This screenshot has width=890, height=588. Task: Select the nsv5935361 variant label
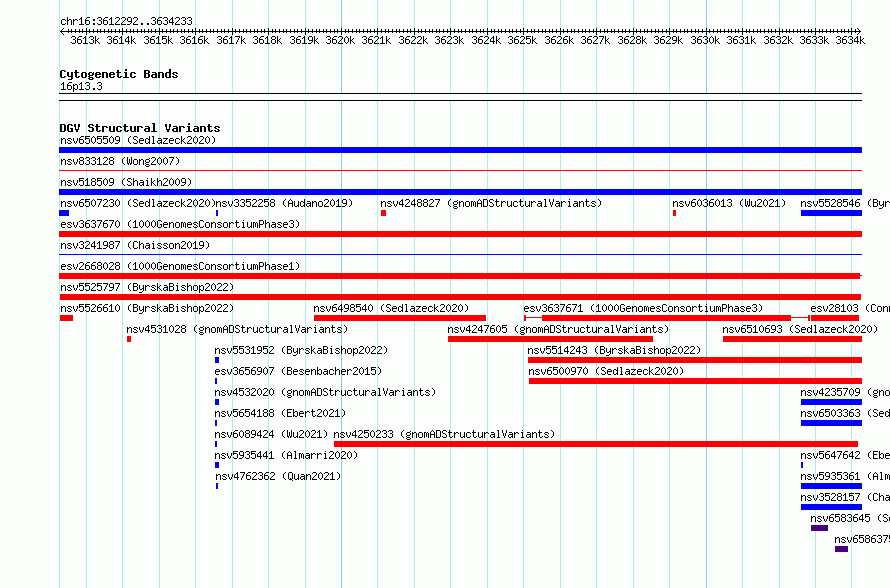[x=845, y=476]
